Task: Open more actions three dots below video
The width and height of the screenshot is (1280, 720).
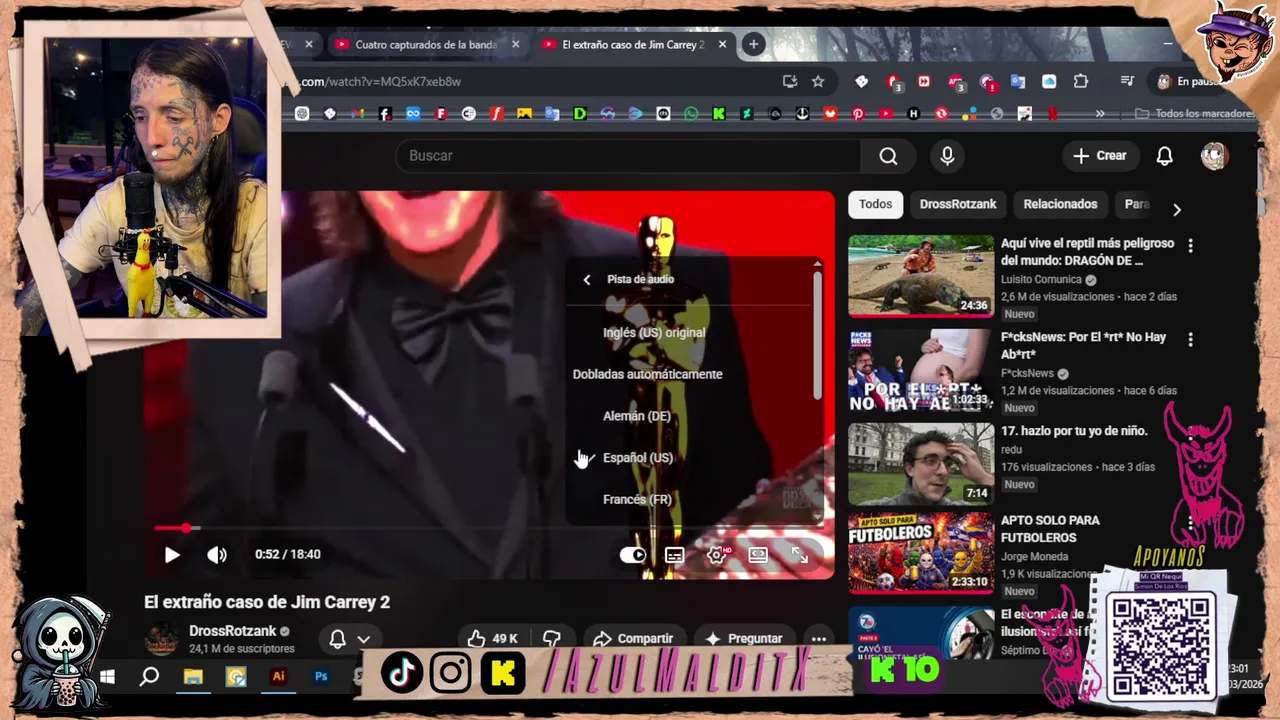Action: tap(818, 638)
